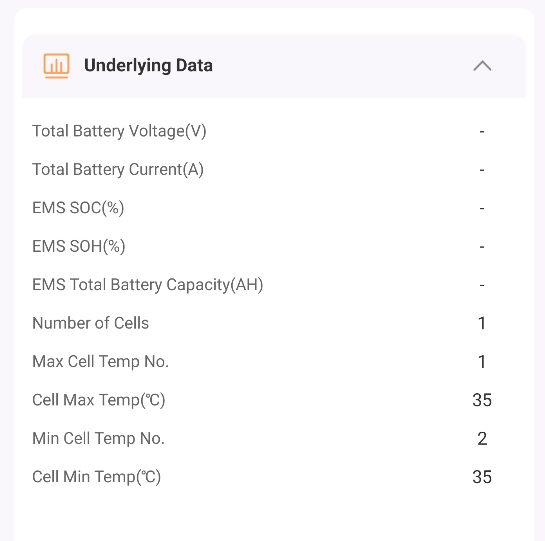Select the Max Cell Temp No. label
This screenshot has height=541, width=545.
coord(100,362)
